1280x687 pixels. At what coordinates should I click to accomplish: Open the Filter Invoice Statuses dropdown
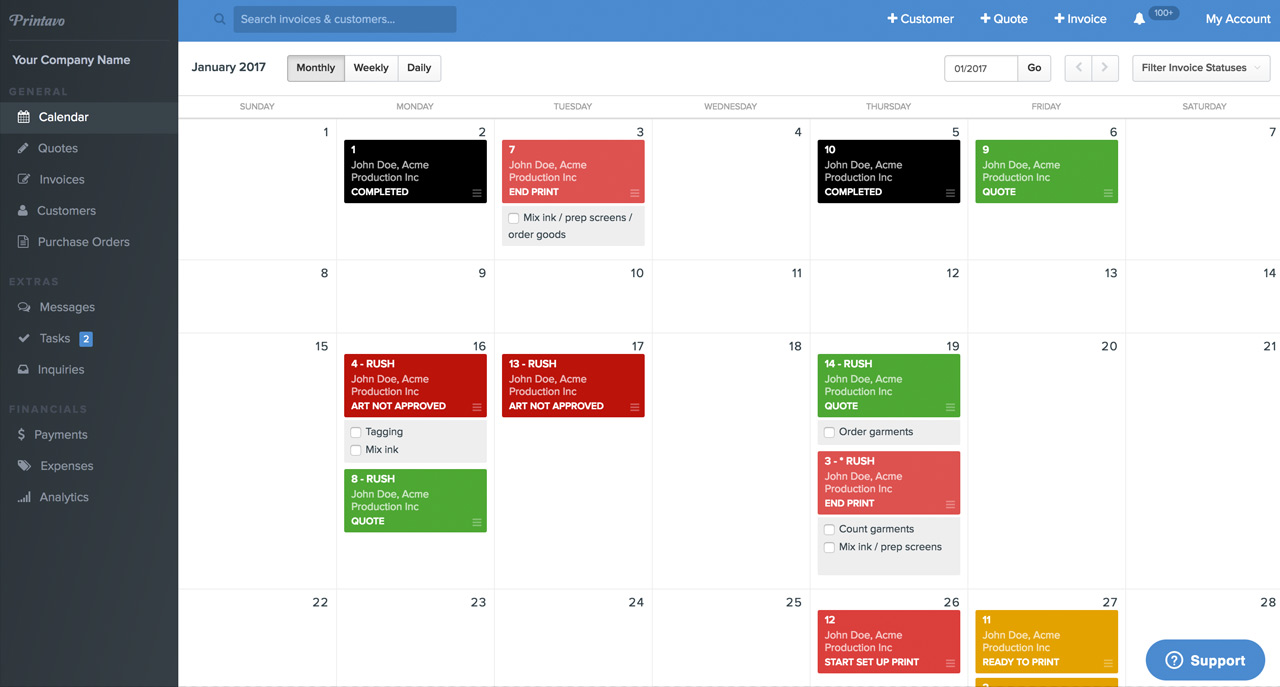1201,68
